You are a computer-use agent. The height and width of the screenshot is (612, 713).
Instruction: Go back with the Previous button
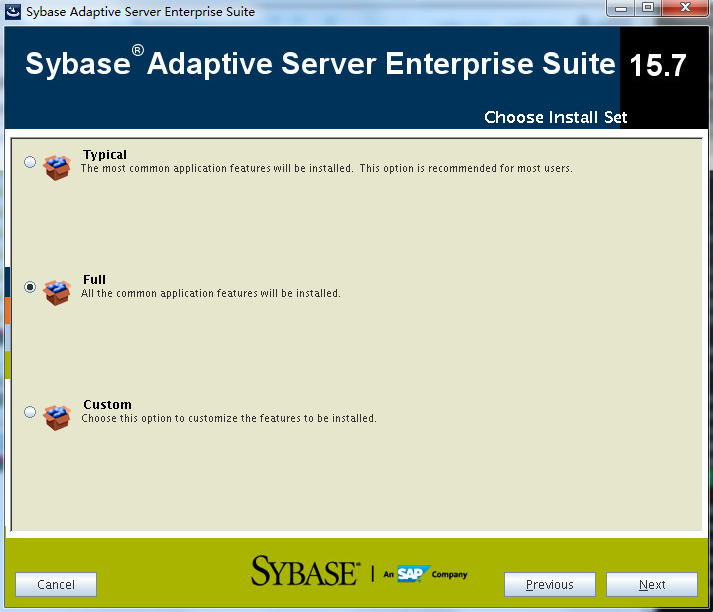(549, 585)
